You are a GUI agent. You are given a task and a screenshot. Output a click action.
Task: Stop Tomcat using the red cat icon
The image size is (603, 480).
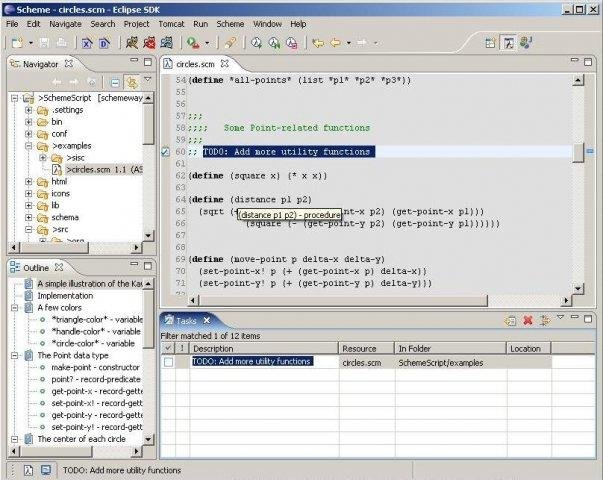coord(149,43)
